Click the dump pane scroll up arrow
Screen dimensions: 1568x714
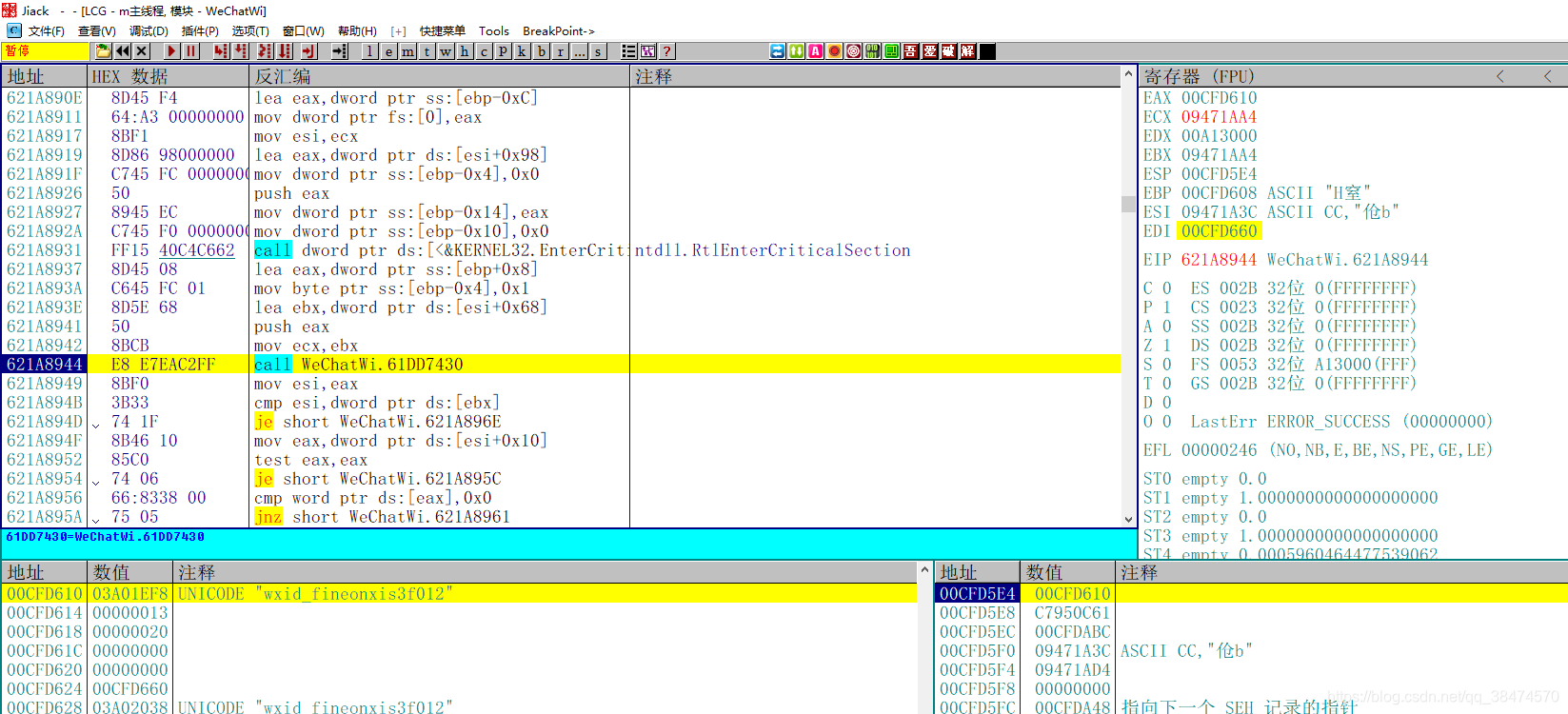click(924, 569)
